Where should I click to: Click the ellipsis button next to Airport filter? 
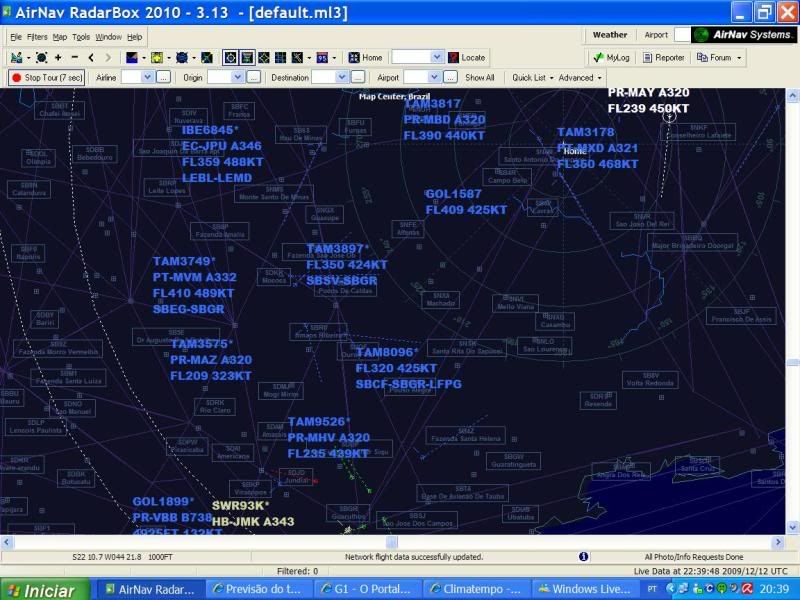pos(450,78)
